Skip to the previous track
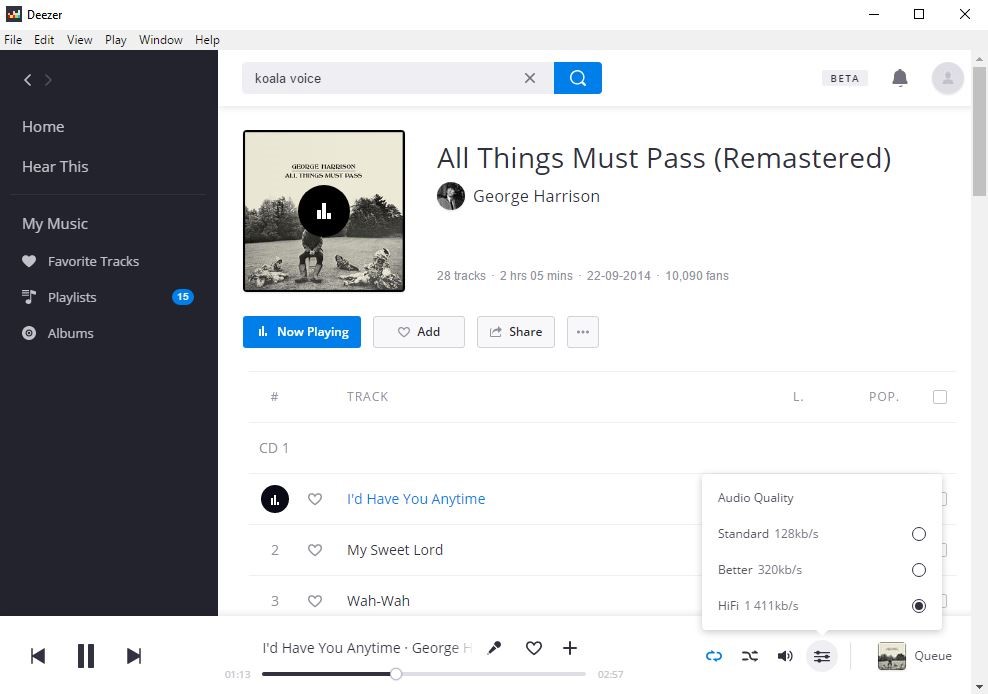 pyautogui.click(x=38, y=656)
